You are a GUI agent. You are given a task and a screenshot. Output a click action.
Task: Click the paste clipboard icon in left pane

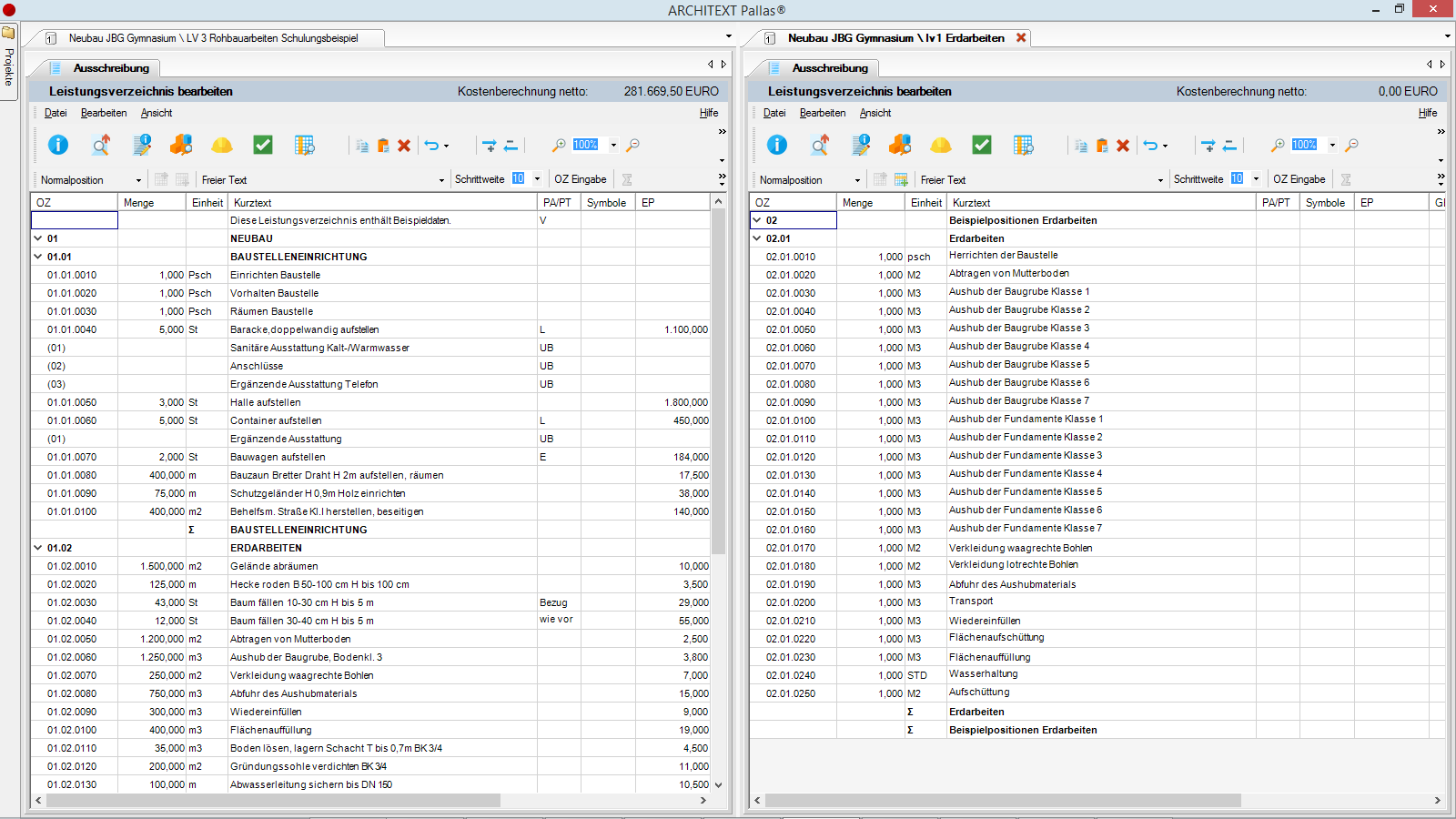click(383, 146)
